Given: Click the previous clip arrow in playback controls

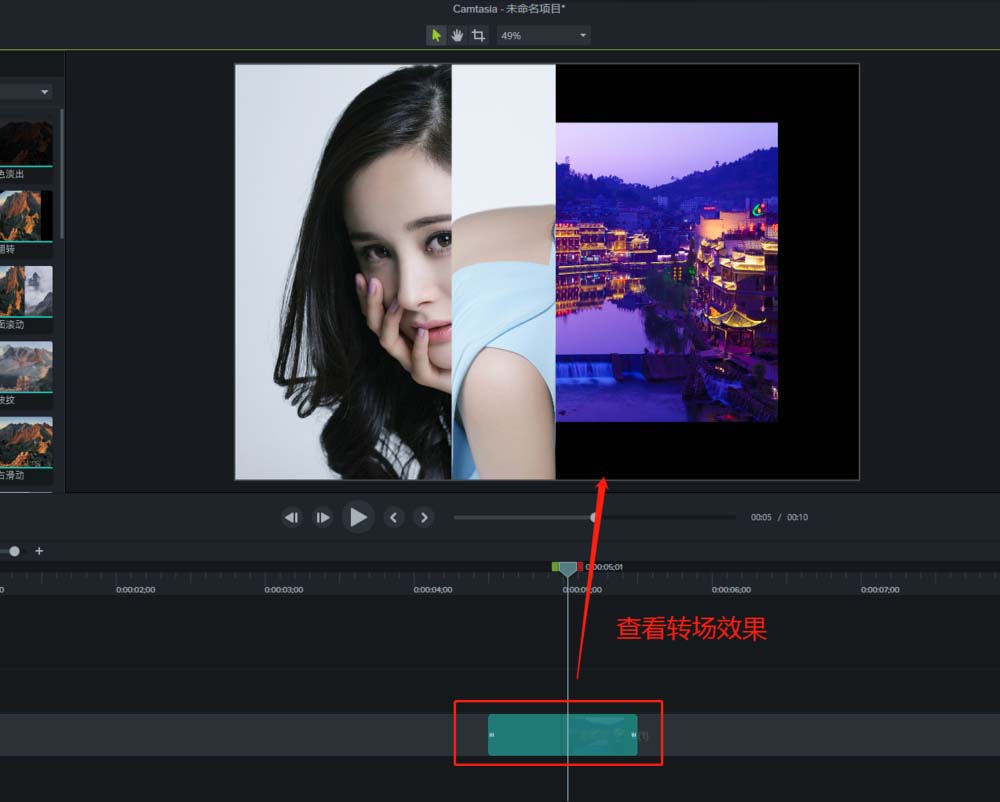Looking at the screenshot, I should (x=394, y=517).
